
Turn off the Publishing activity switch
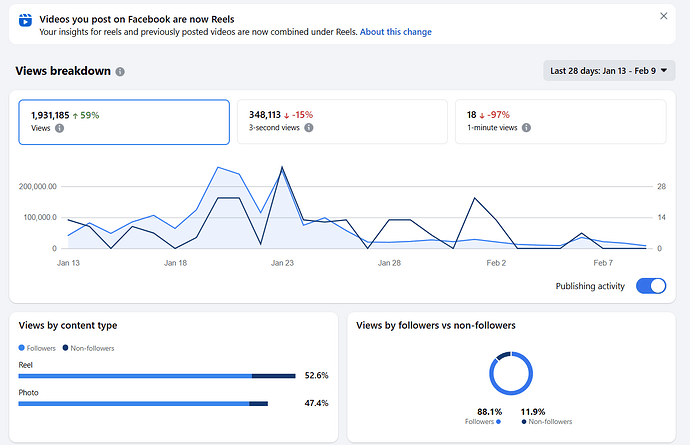650,286
